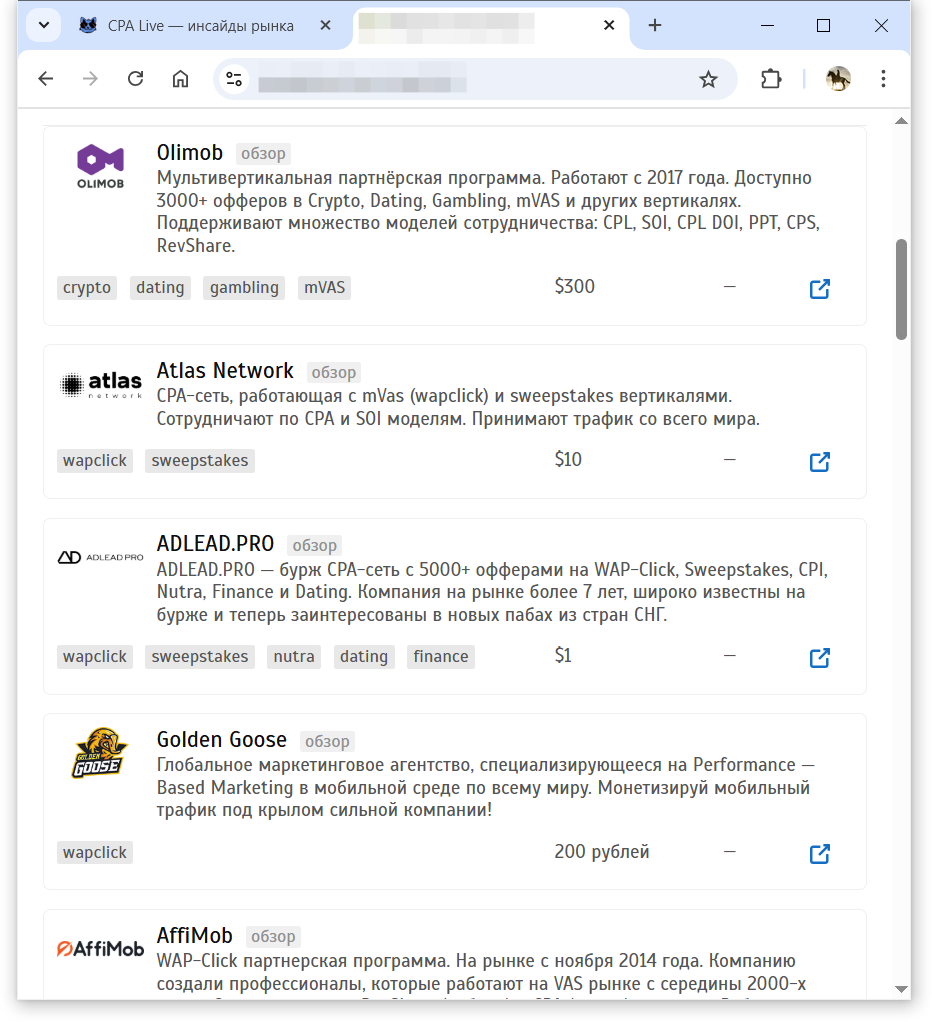Filter by Olimob dating tag

pyautogui.click(x=160, y=287)
